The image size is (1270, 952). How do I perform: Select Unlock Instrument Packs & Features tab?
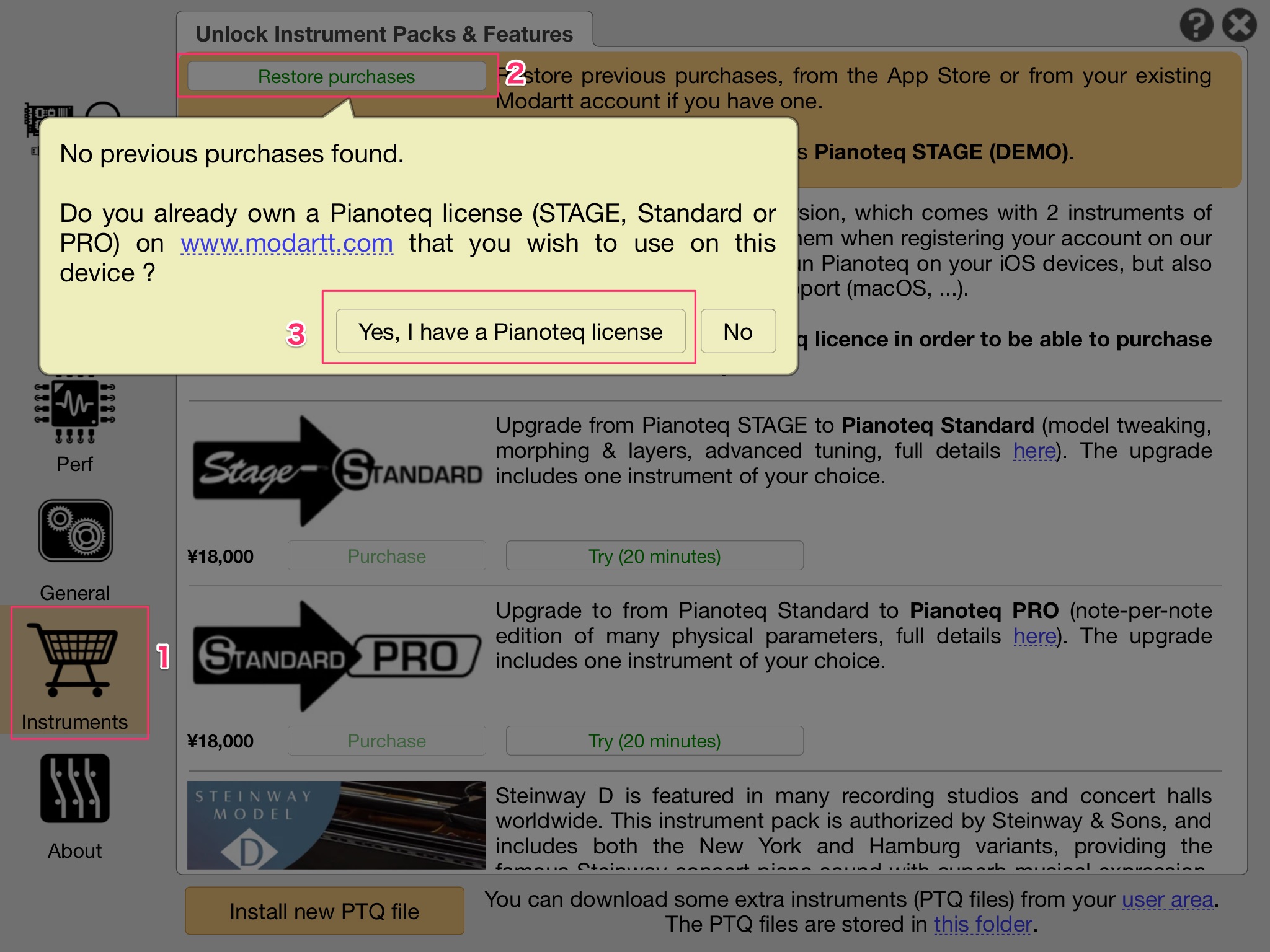tap(384, 33)
